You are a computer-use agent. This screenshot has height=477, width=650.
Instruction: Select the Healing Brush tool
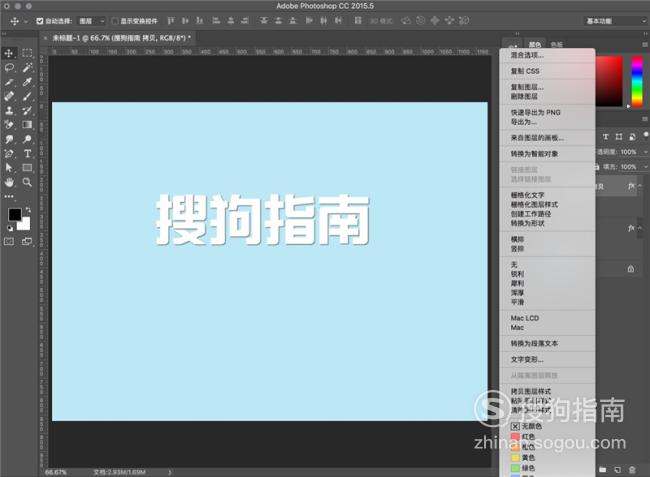point(9,96)
